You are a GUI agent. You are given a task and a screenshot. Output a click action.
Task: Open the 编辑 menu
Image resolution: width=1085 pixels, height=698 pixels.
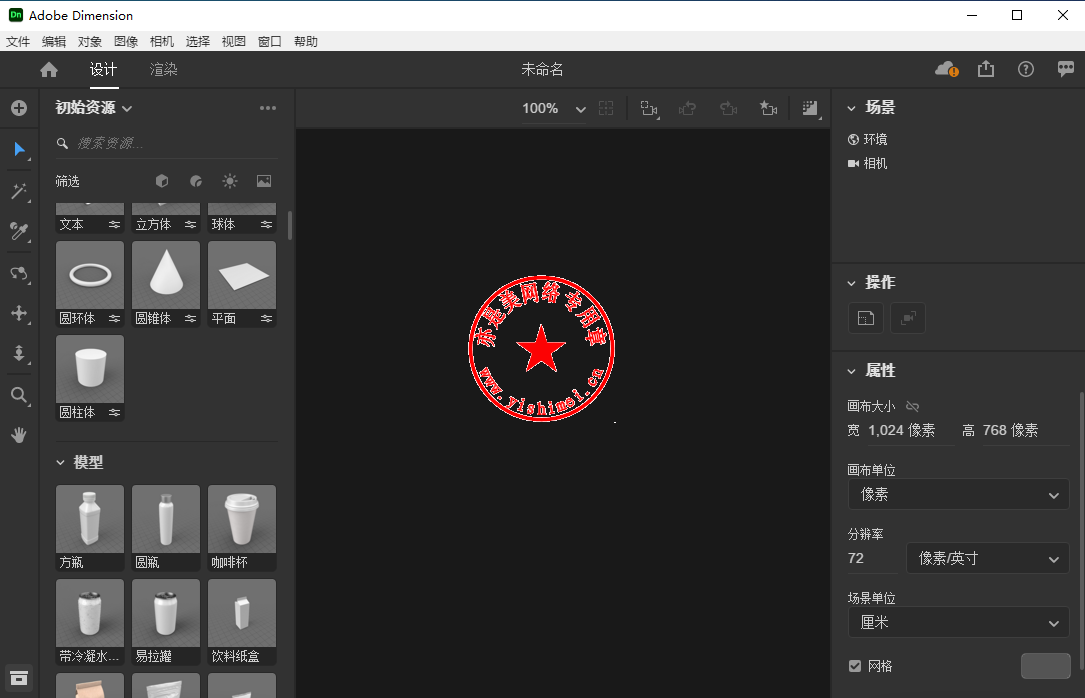(54, 42)
